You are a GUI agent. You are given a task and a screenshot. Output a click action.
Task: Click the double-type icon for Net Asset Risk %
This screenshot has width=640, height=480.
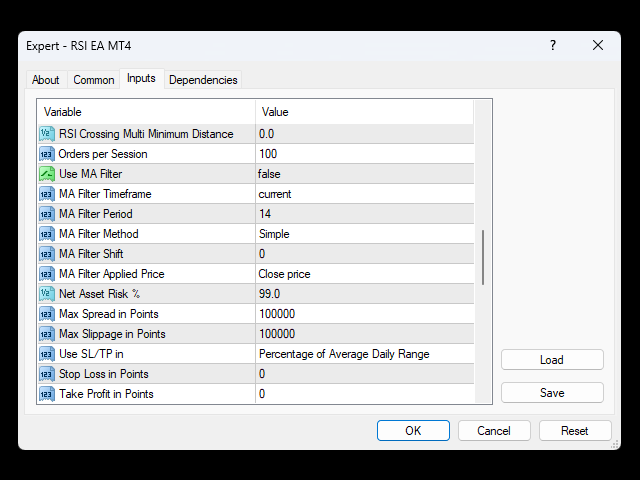[47, 294]
